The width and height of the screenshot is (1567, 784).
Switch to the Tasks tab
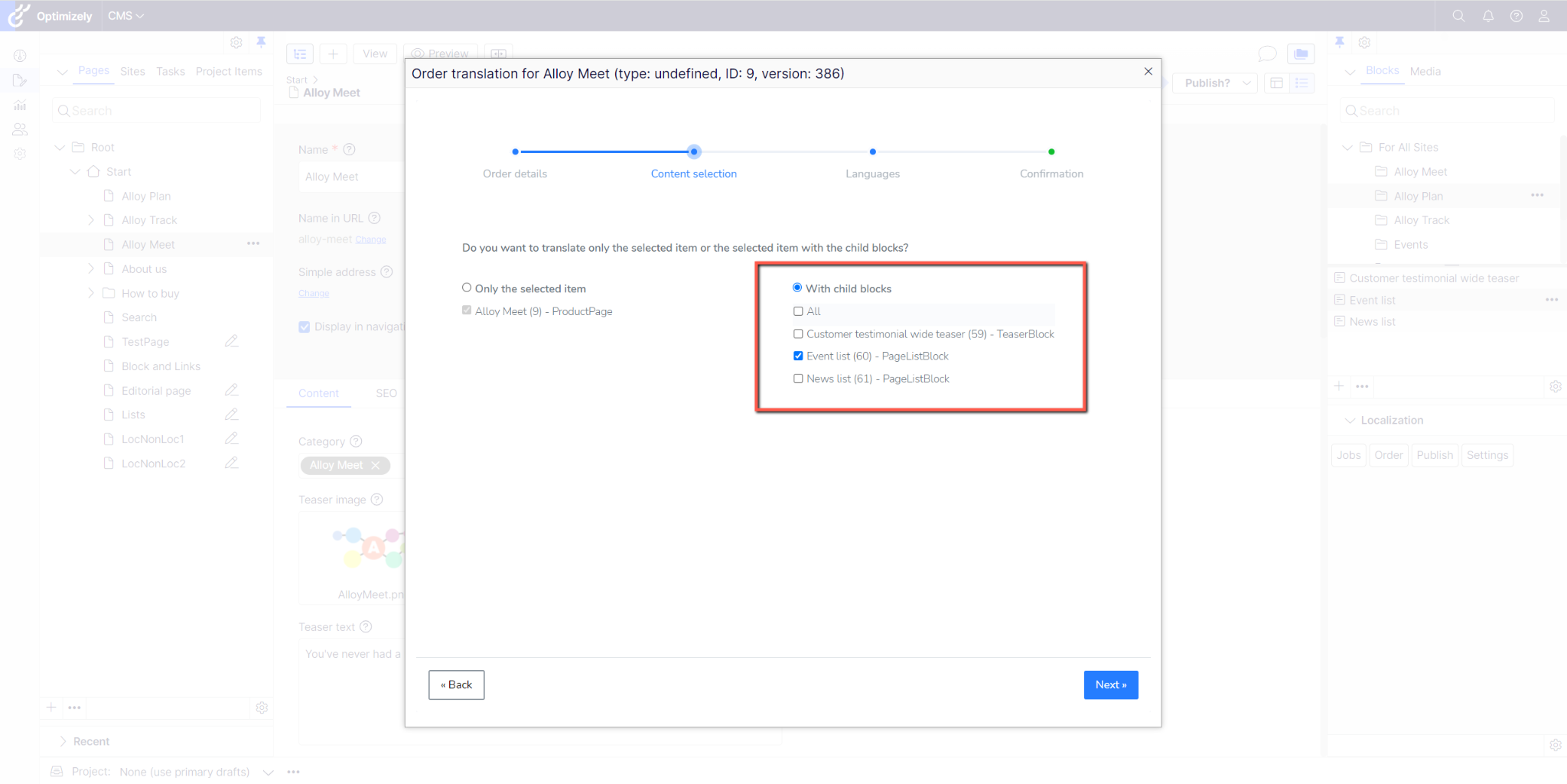[x=171, y=71]
